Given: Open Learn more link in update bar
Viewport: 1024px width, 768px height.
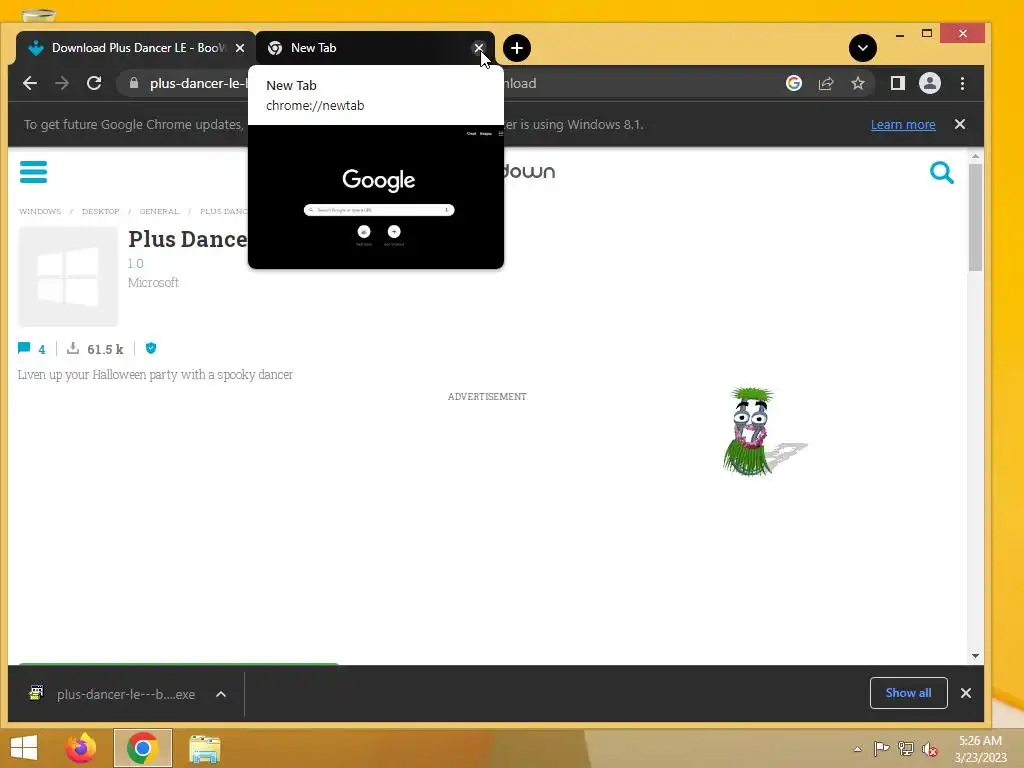Looking at the screenshot, I should [x=903, y=124].
